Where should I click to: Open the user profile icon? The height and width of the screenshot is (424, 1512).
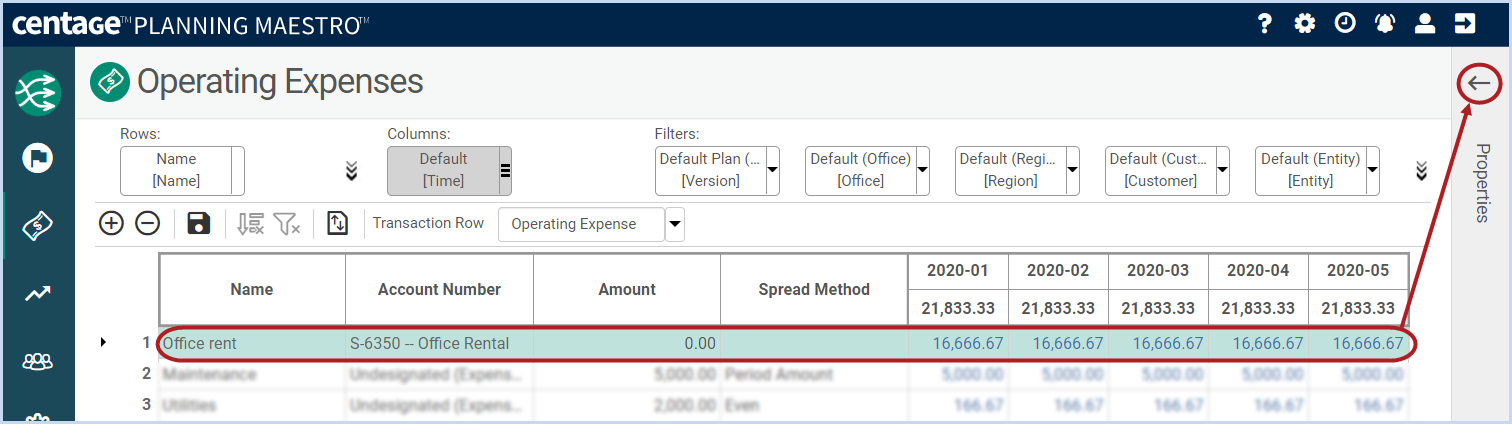pos(1425,23)
